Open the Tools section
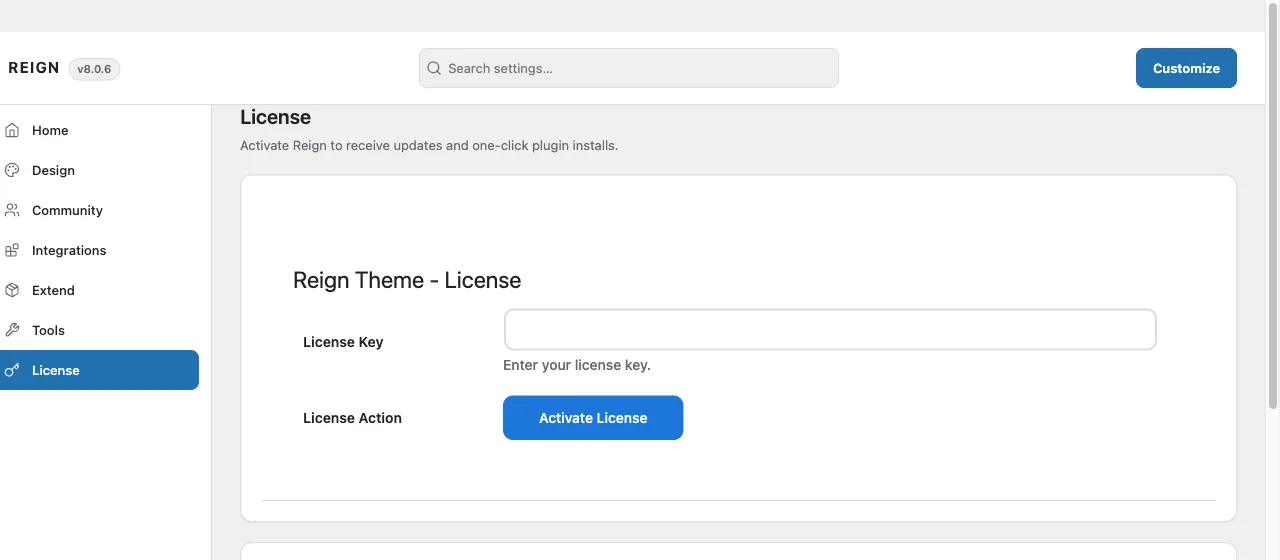This screenshot has height=560, width=1280. click(99, 330)
